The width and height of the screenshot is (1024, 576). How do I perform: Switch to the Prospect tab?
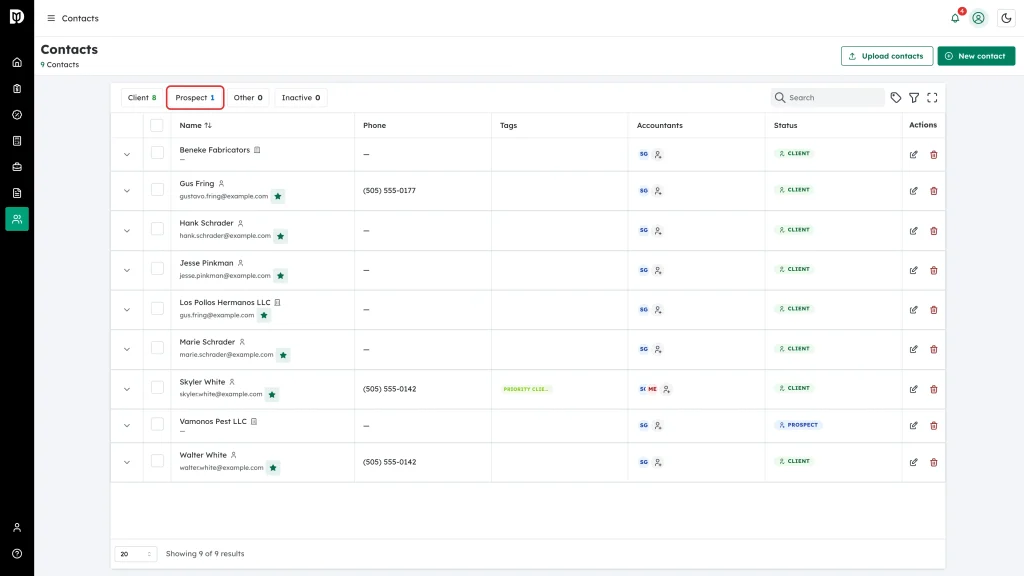[195, 97]
